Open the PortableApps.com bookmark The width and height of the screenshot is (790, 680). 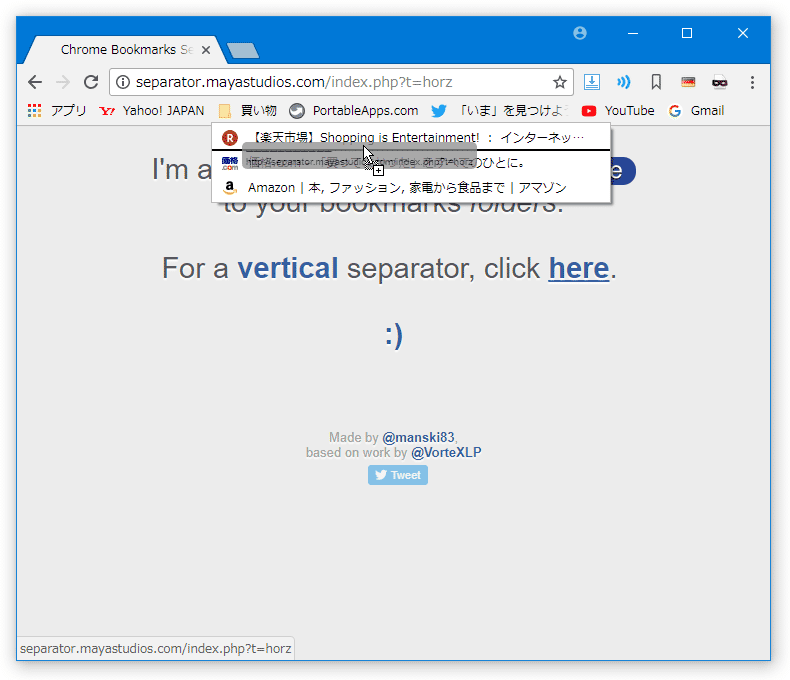point(354,111)
